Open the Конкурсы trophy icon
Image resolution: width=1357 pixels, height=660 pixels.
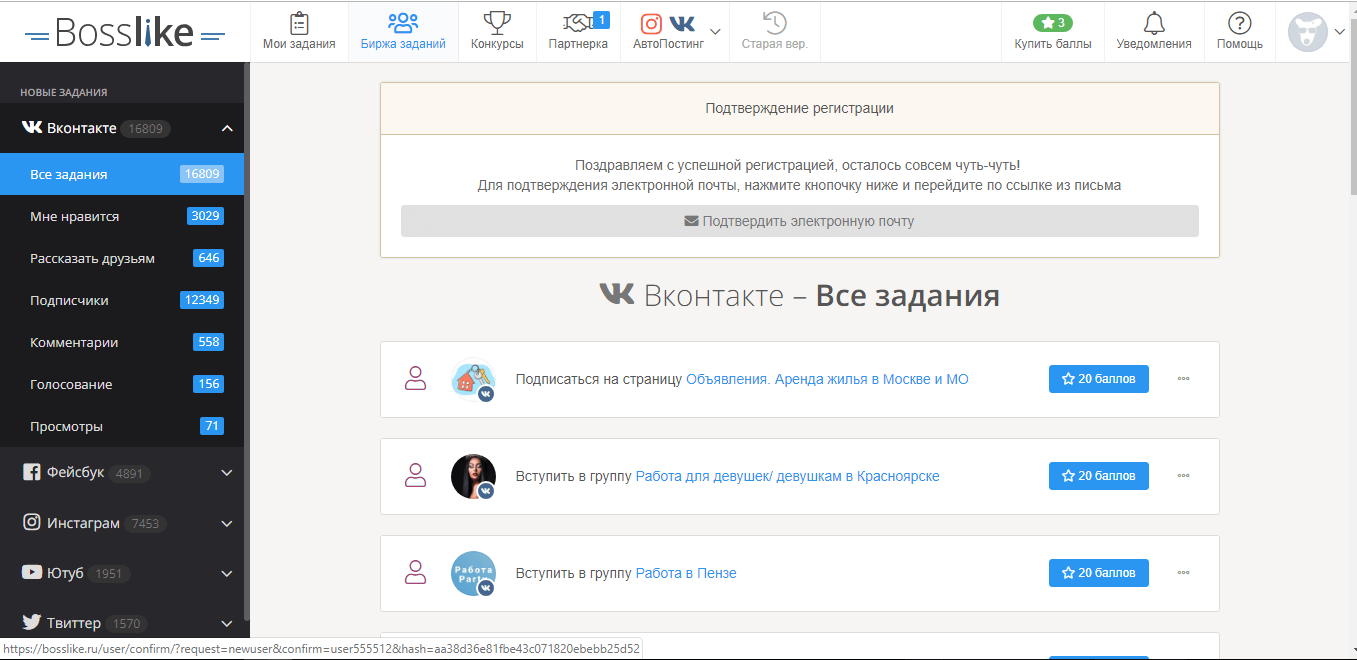[x=497, y=23]
